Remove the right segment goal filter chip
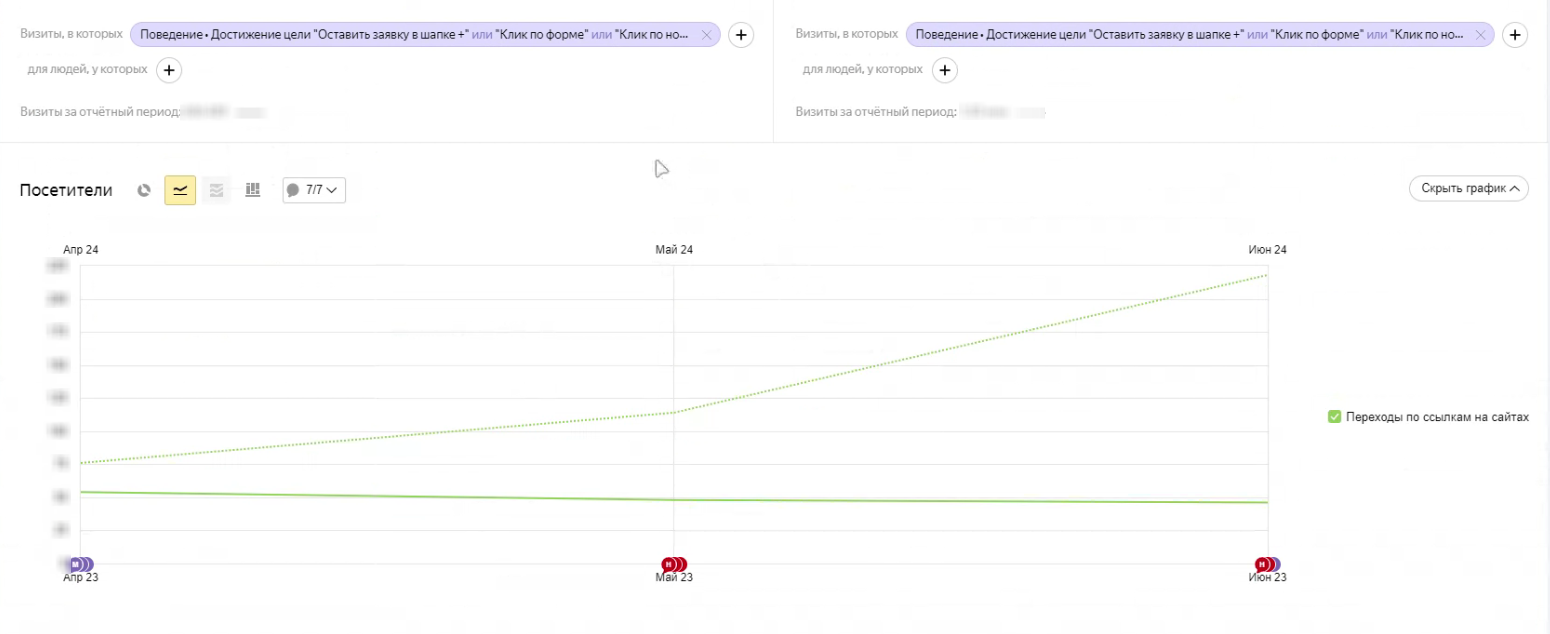Screen dimensions: 1550x634 pyautogui.click(x=1482, y=35)
